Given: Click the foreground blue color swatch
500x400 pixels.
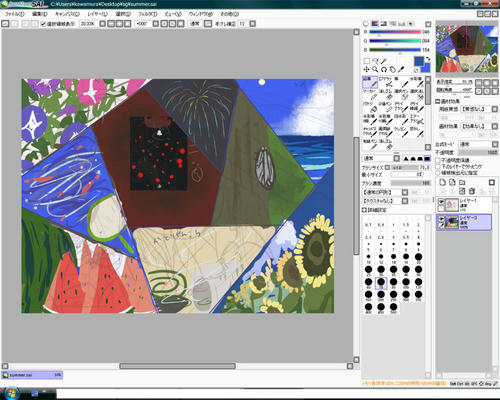Looking at the screenshot, I should [419, 61].
